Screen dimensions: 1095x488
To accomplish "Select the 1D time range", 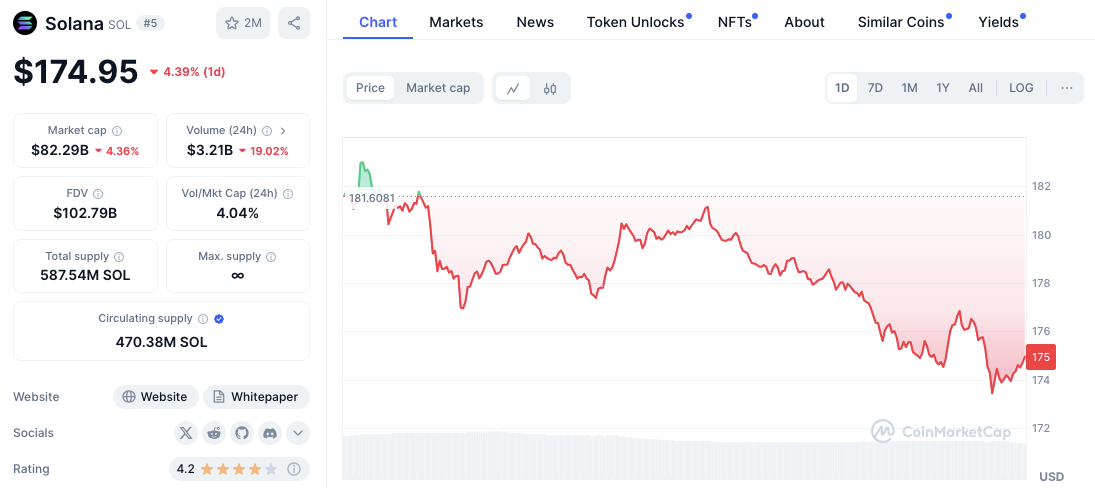I will point(842,88).
